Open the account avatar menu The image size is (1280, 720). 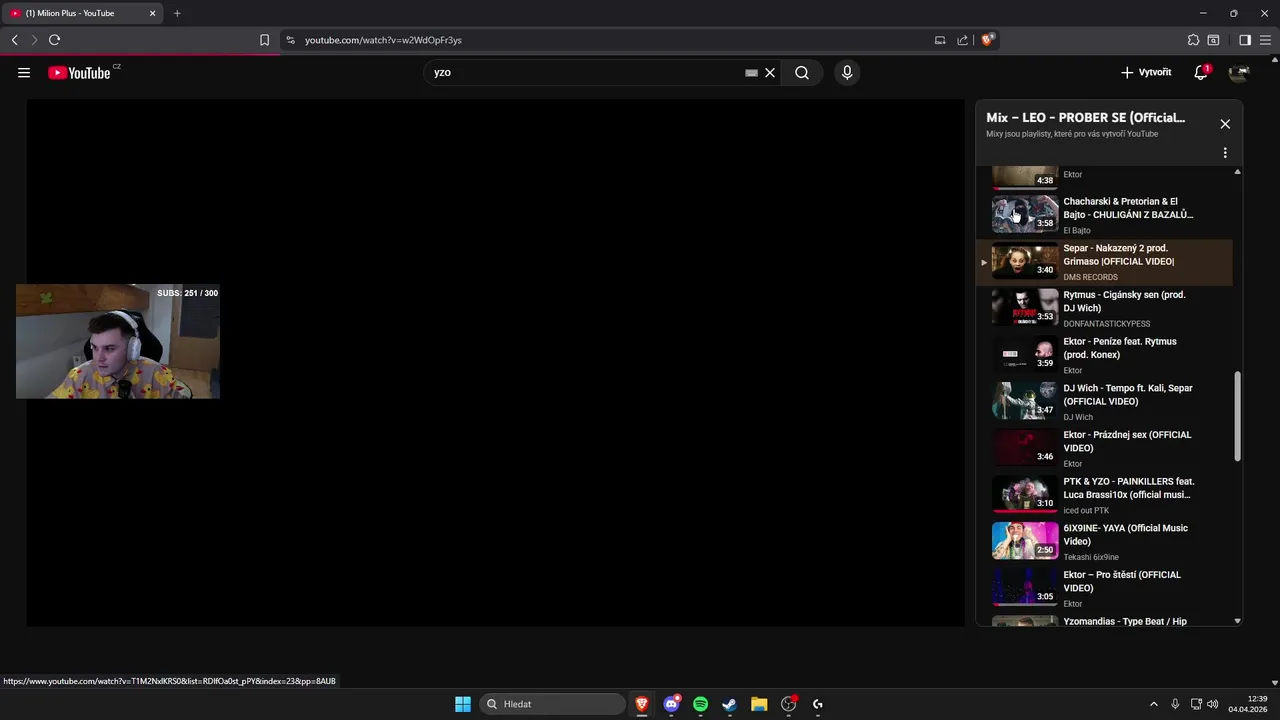1239,73
